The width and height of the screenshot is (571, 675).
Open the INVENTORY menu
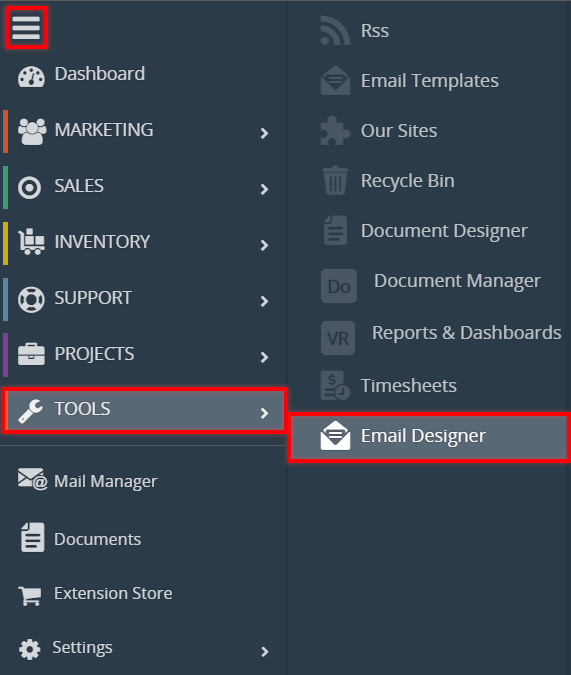tap(102, 242)
